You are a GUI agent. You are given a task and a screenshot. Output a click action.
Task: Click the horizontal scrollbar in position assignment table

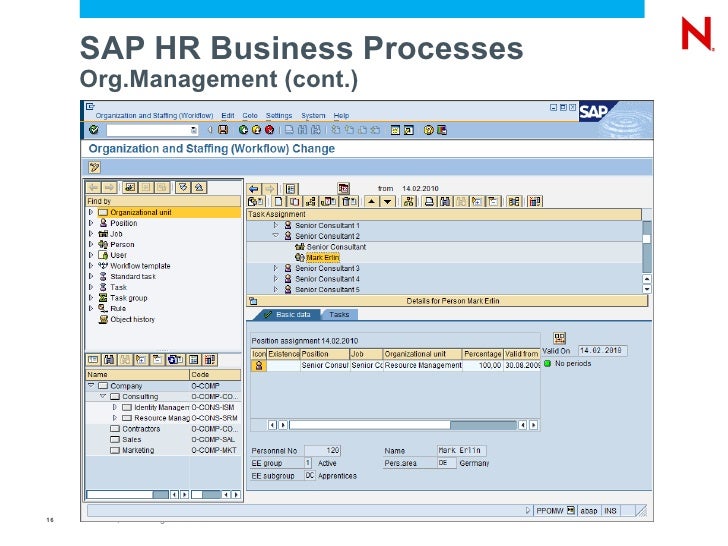(403, 425)
